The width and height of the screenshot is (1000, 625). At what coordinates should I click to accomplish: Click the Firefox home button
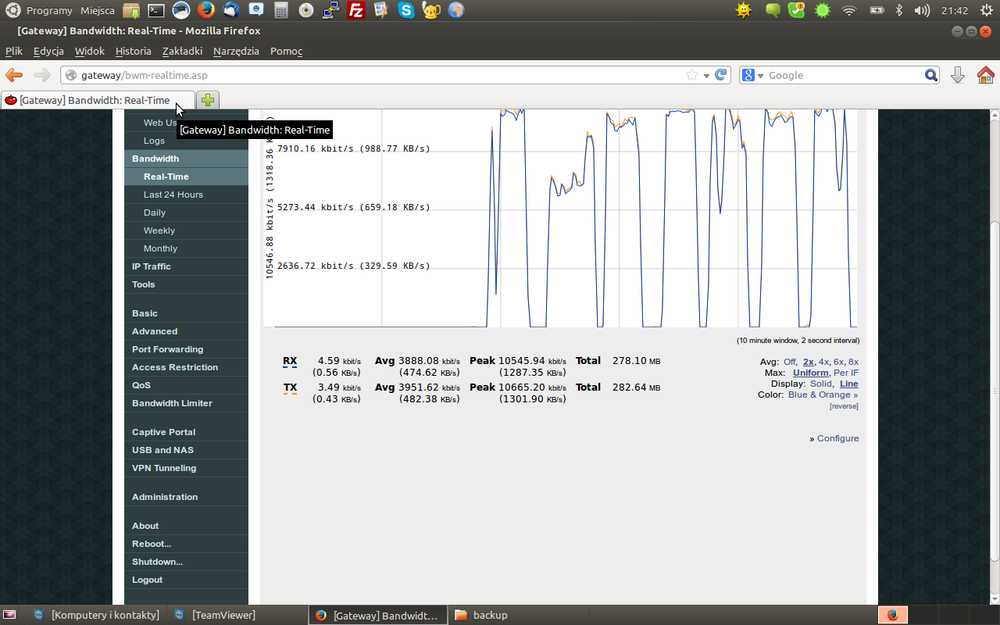[x=985, y=75]
